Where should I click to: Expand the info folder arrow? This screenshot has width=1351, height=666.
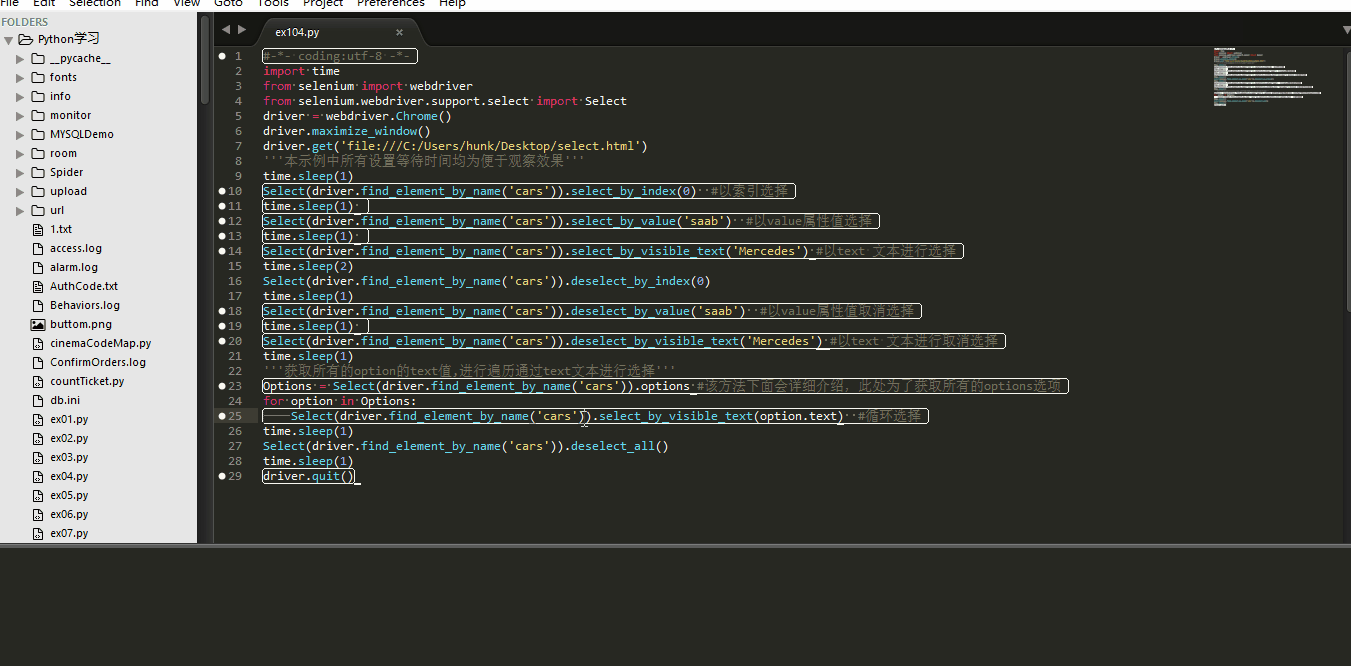tap(20, 96)
